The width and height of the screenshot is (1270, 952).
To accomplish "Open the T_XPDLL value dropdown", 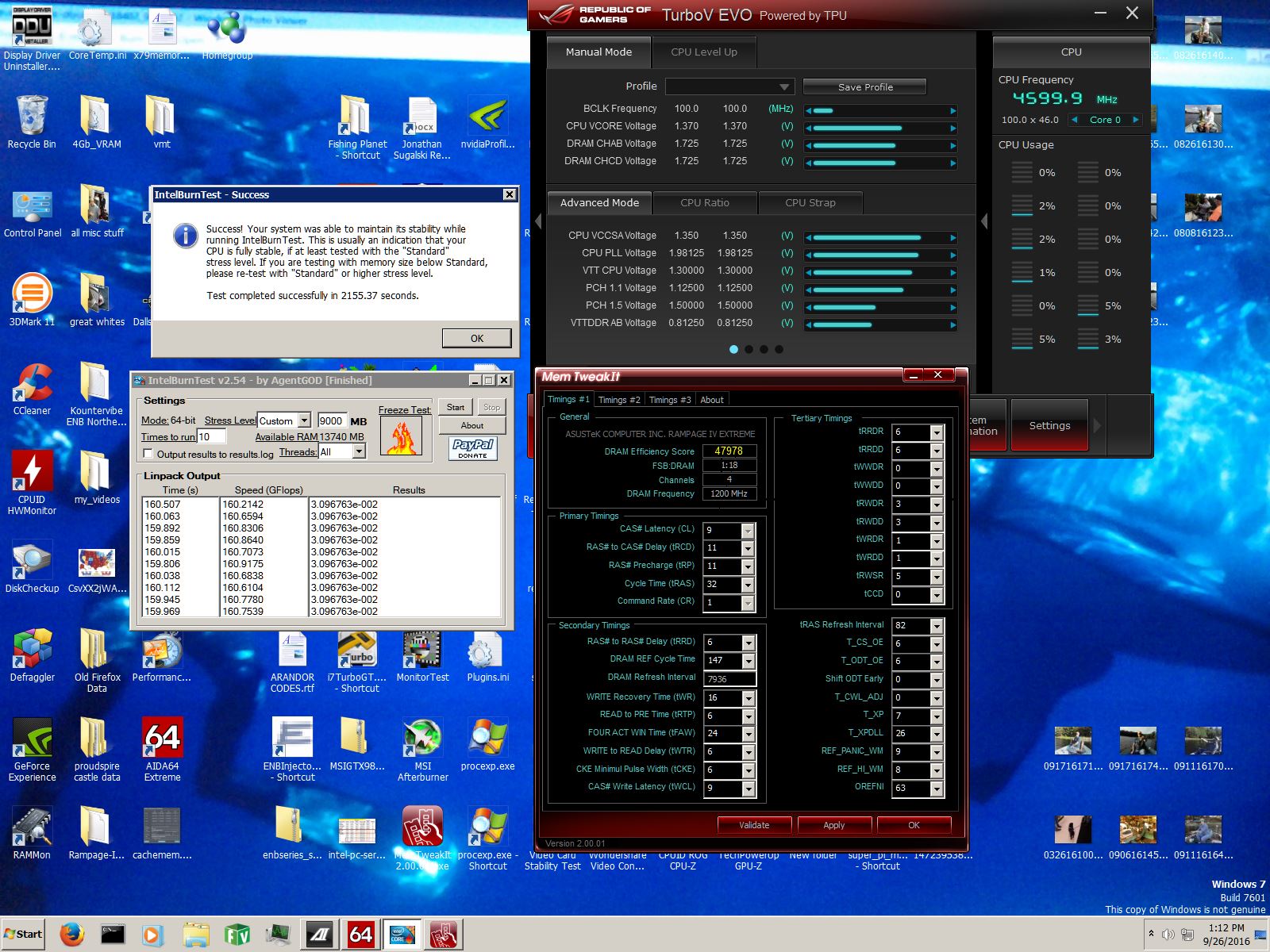I will [937, 733].
